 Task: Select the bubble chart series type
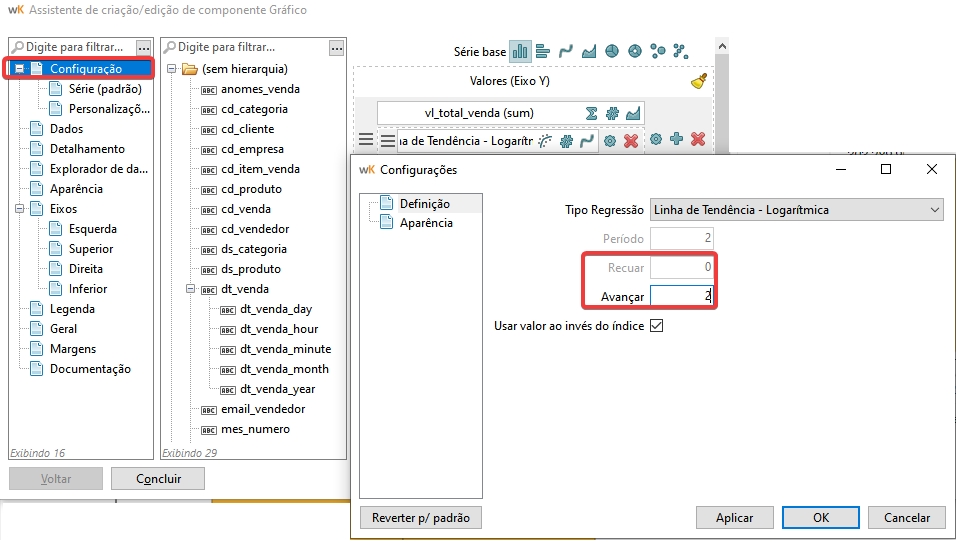(x=657, y=52)
